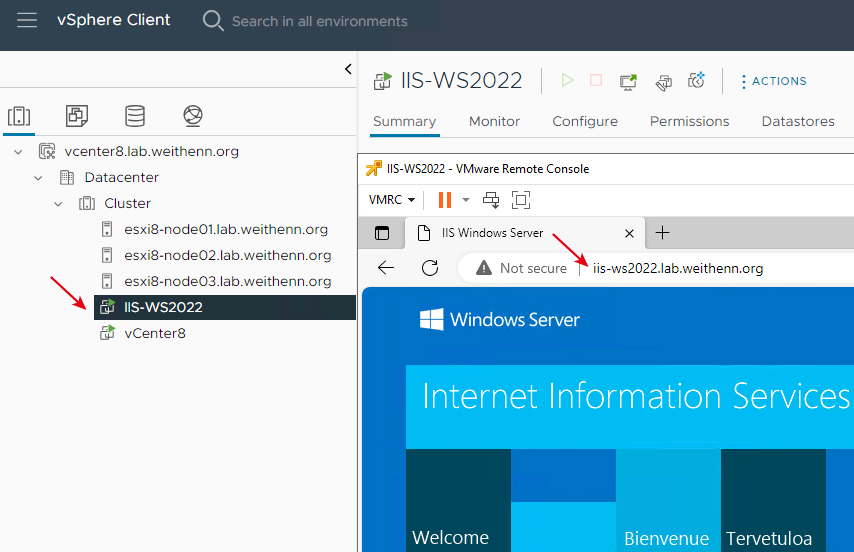Select host esxi8-node01.lab.weithenn.org
This screenshot has width=854, height=552.
pos(226,229)
